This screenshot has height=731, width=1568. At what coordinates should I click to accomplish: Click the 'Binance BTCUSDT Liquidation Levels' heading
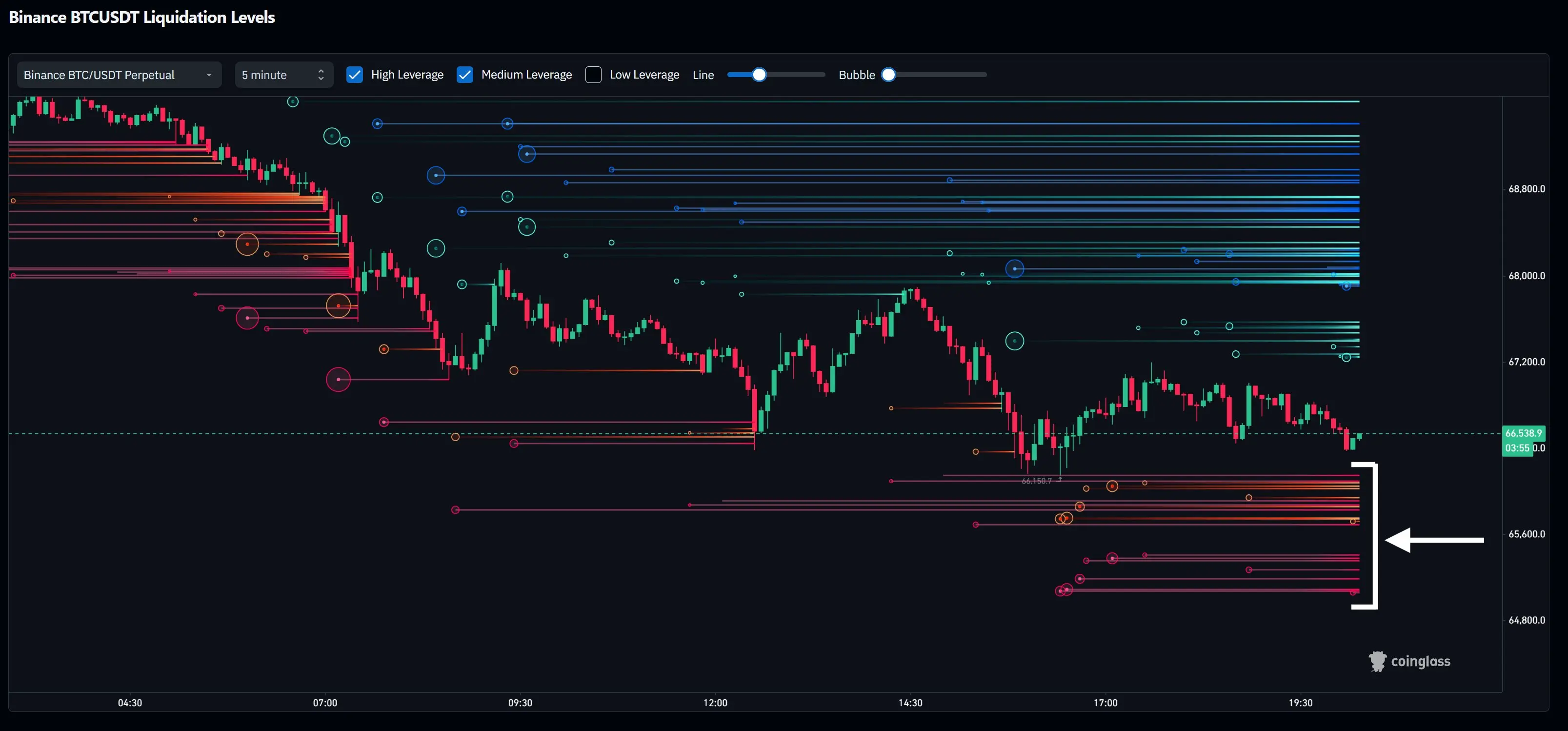pos(142,17)
